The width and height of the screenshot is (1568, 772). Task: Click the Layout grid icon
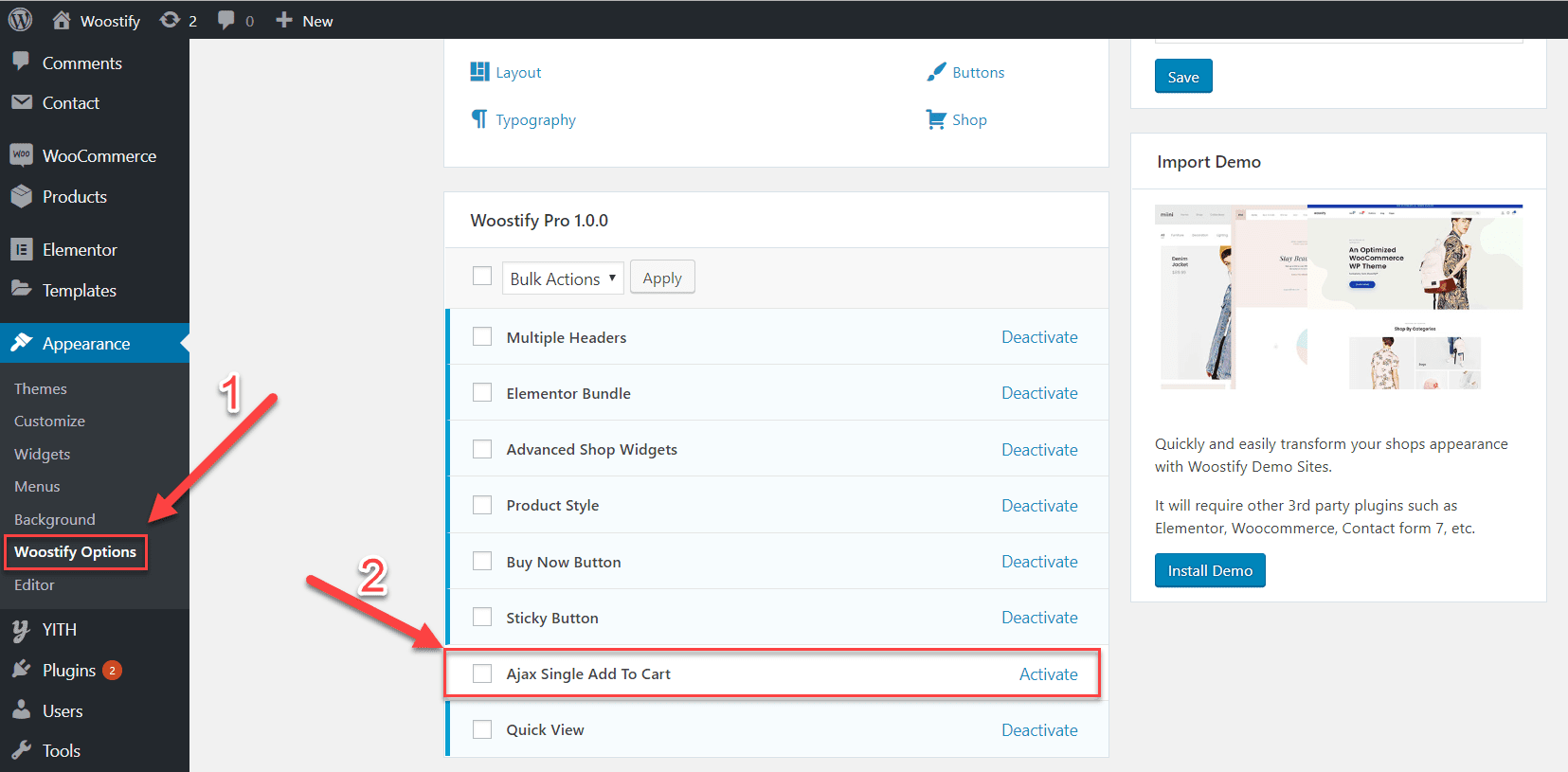coord(479,71)
